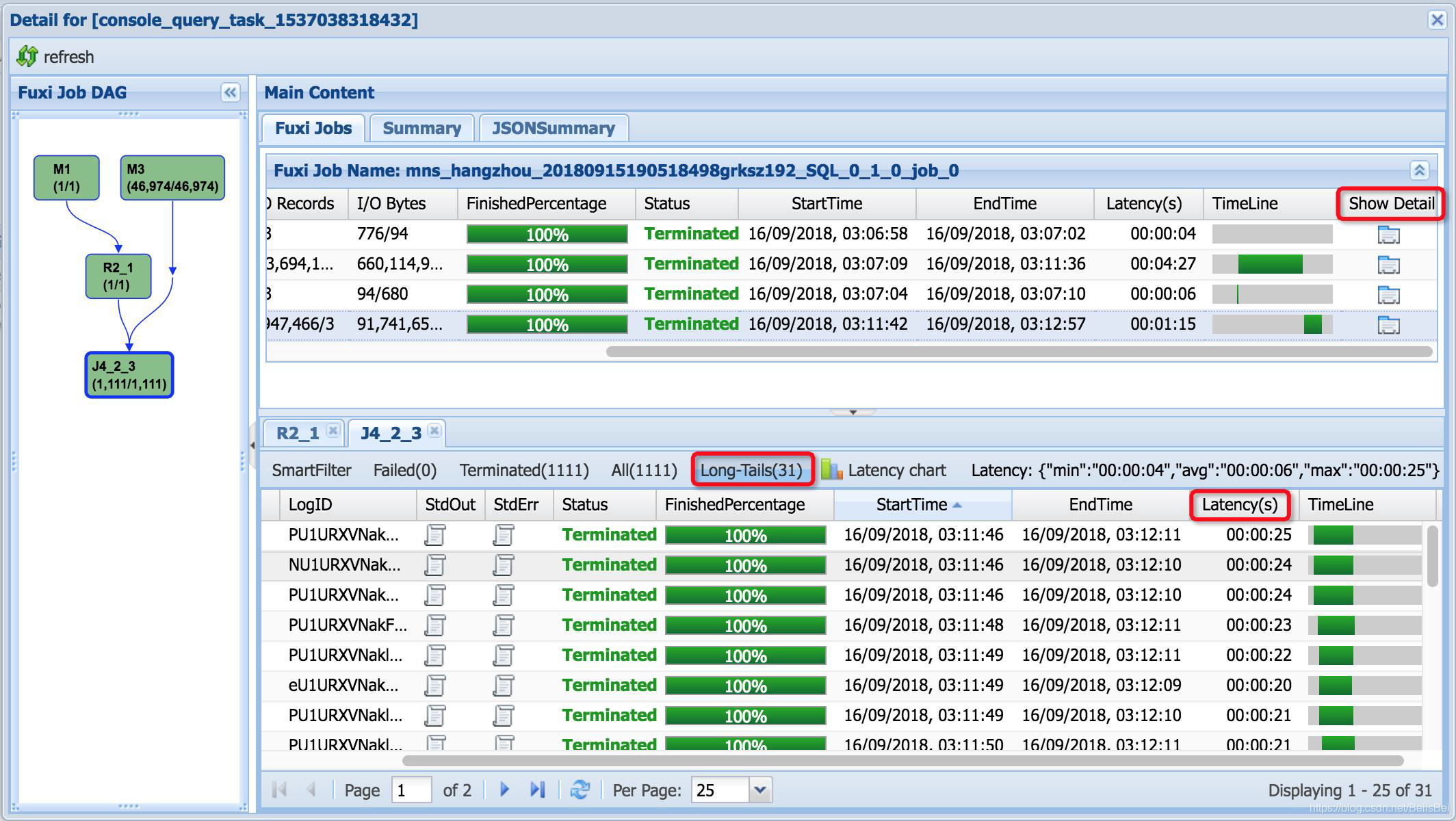This screenshot has height=821, width=1456.
Task: Open StdErr for the NU1URXVNak row
Action: (504, 565)
